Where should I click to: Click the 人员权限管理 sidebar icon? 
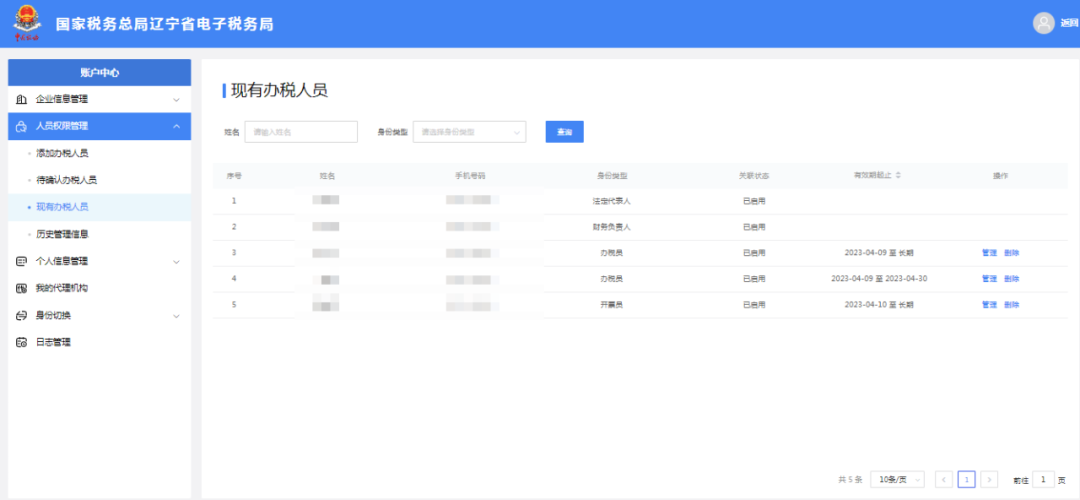pos(21,126)
